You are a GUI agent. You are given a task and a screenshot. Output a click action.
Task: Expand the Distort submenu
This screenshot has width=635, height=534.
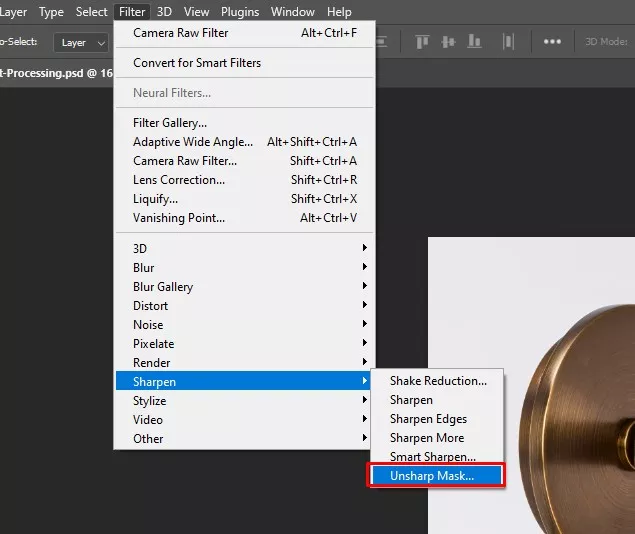click(245, 305)
